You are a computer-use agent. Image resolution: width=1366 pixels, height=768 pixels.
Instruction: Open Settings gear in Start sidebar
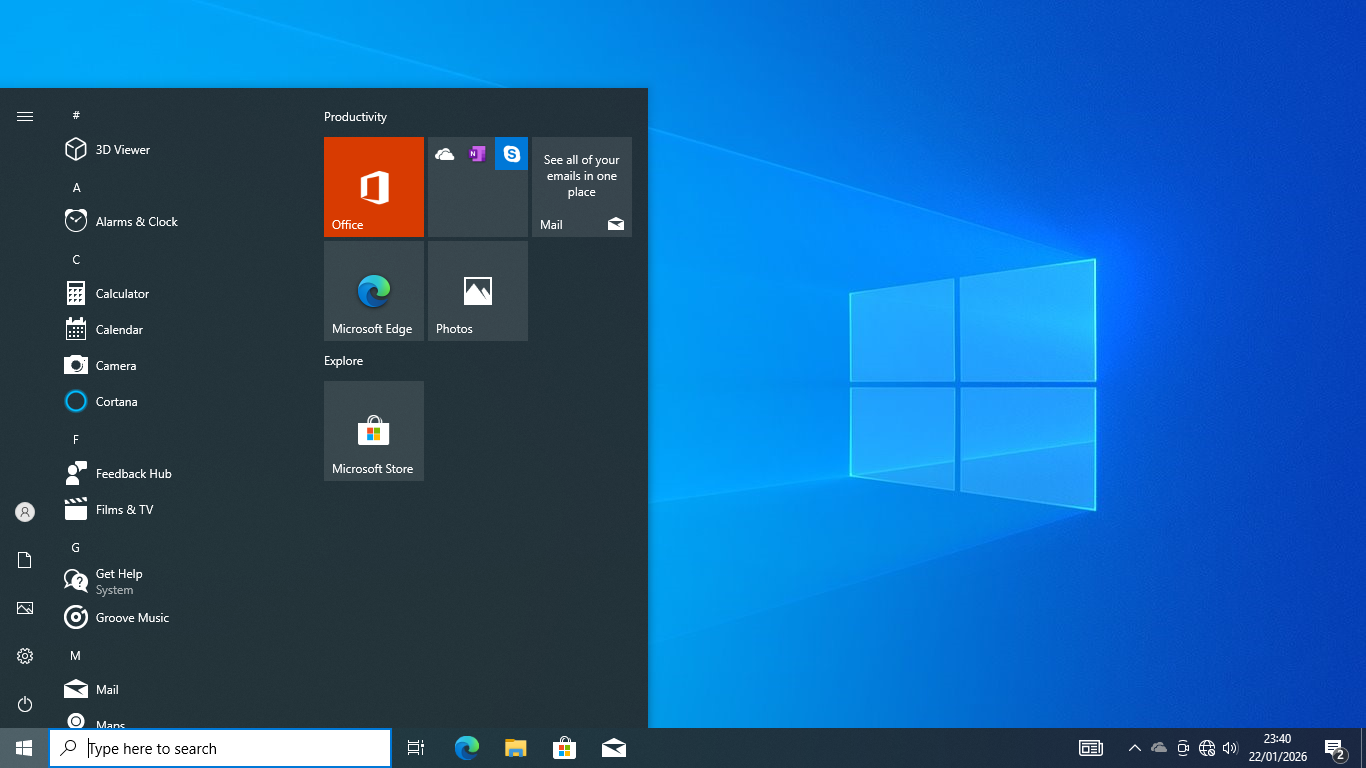pyautogui.click(x=25, y=656)
